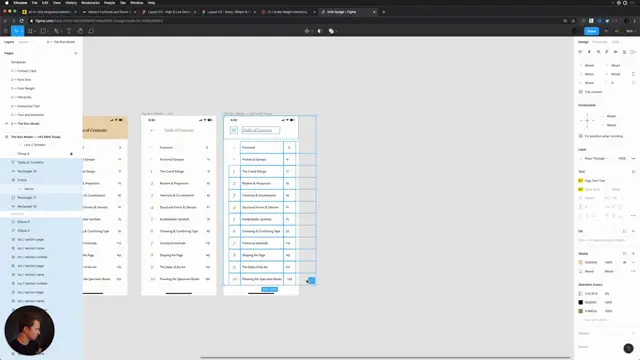
Task: Open the Figma main menu
Action: (6, 31)
